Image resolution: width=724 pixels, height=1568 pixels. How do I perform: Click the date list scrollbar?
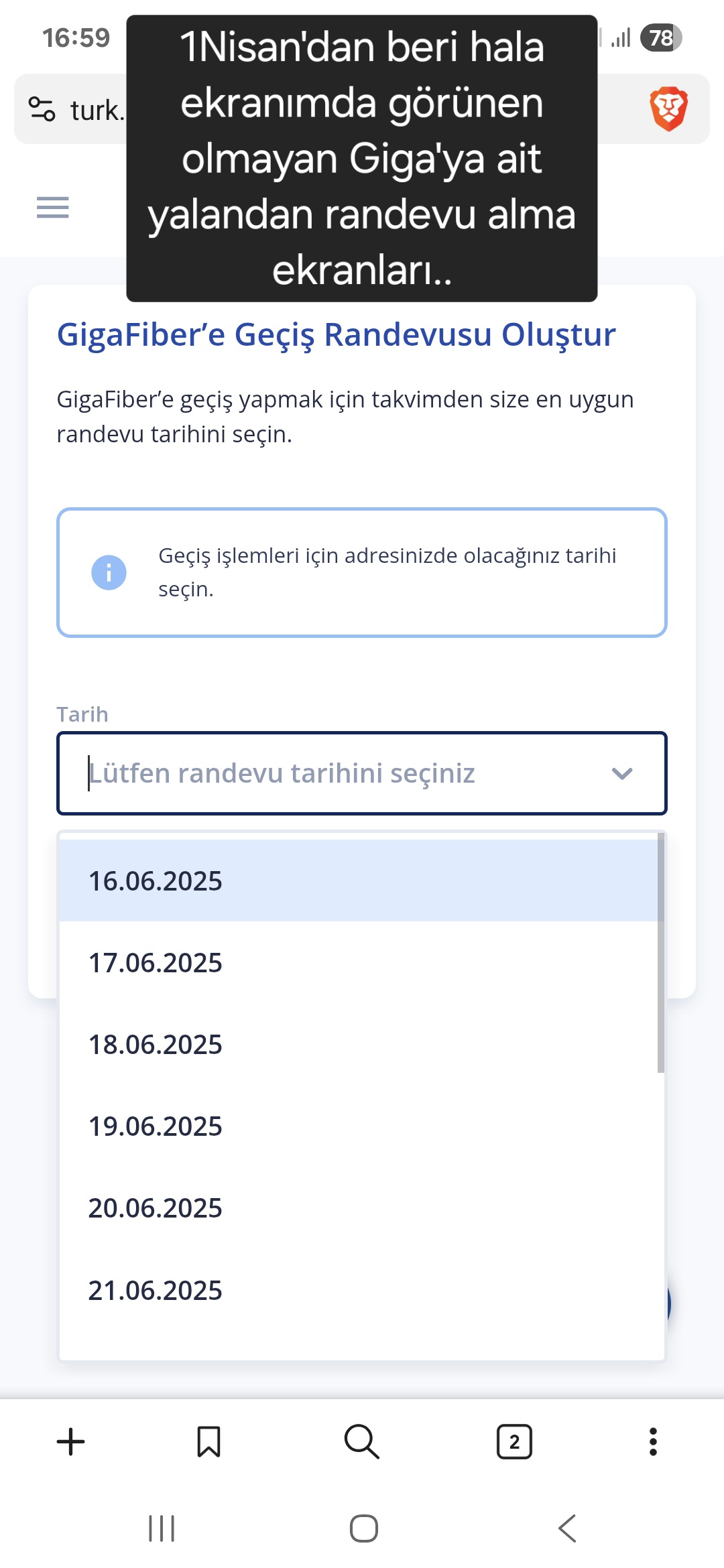[661, 953]
